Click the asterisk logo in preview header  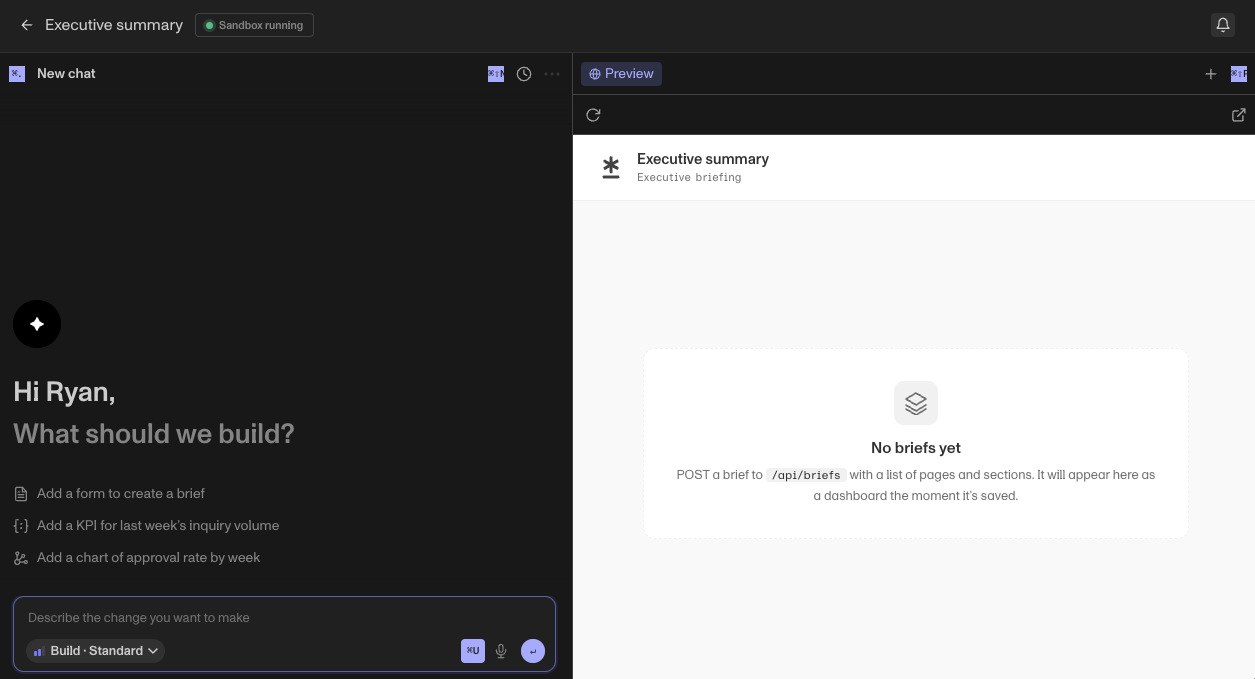(x=611, y=167)
